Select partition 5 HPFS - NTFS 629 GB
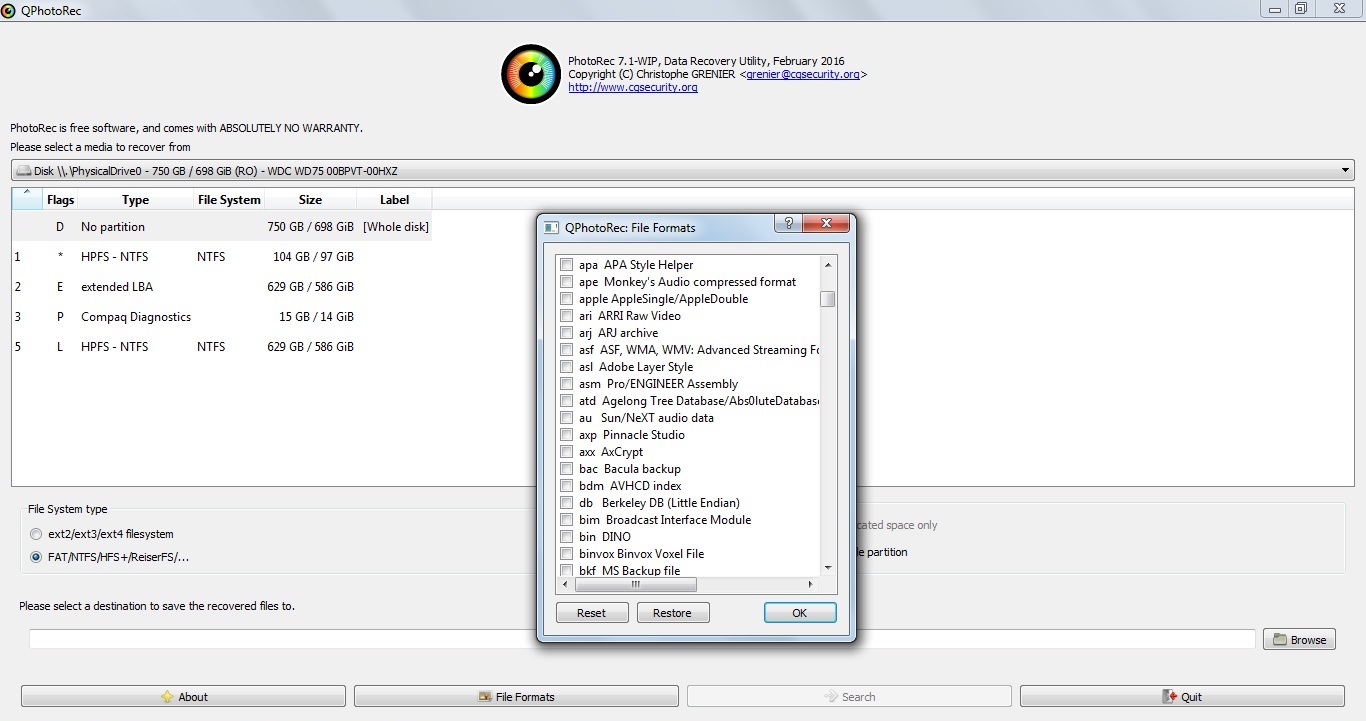The image size is (1366, 721). click(222, 347)
